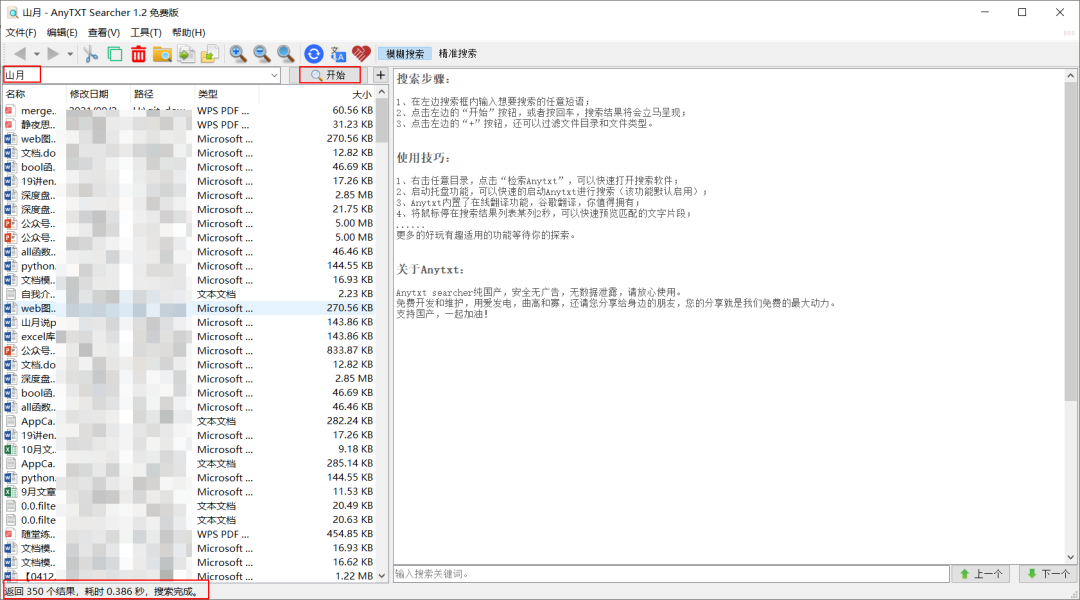Click the Word icon of 山月说p row
Viewport: 1080px width, 600px height.
tap(10, 322)
